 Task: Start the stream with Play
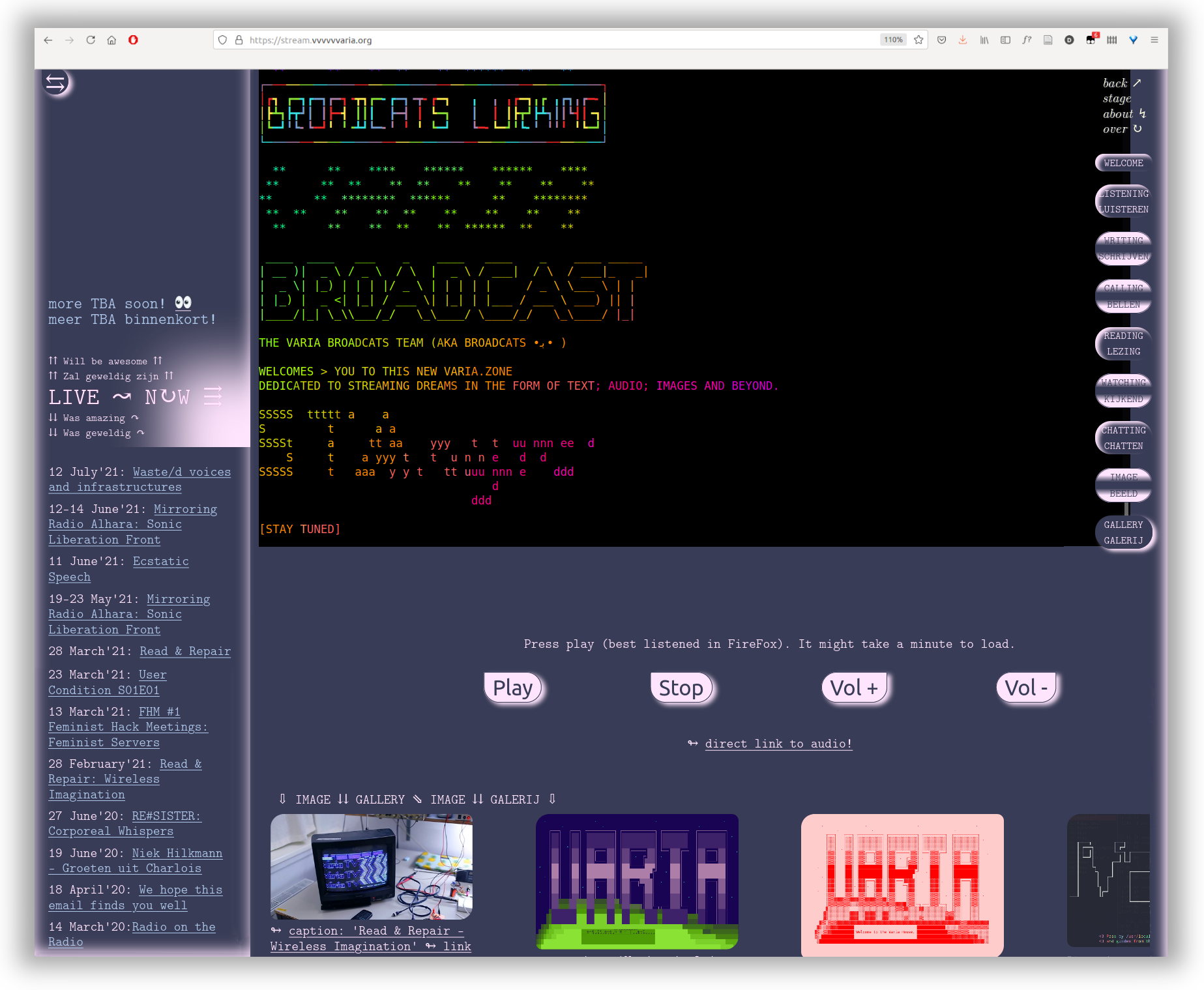coord(513,688)
